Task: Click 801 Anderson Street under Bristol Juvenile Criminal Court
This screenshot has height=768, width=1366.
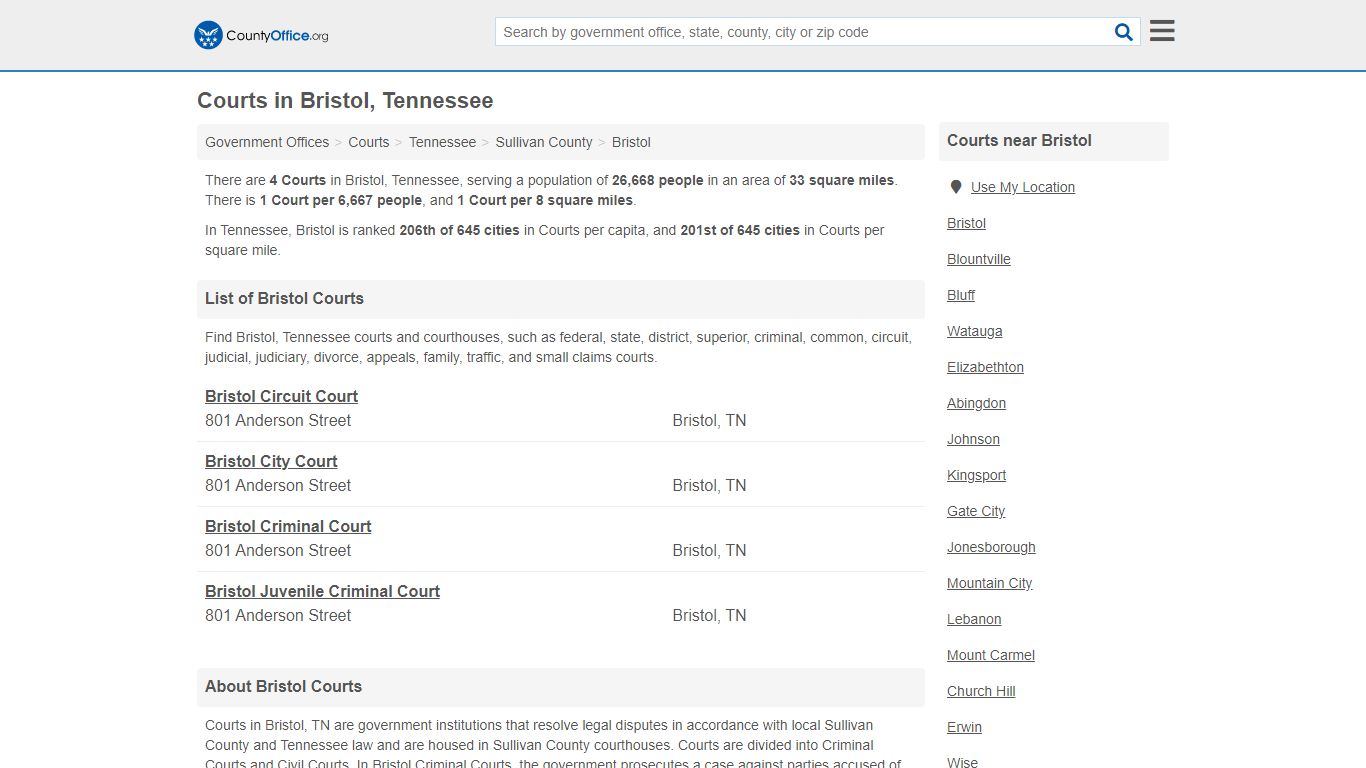Action: click(278, 615)
